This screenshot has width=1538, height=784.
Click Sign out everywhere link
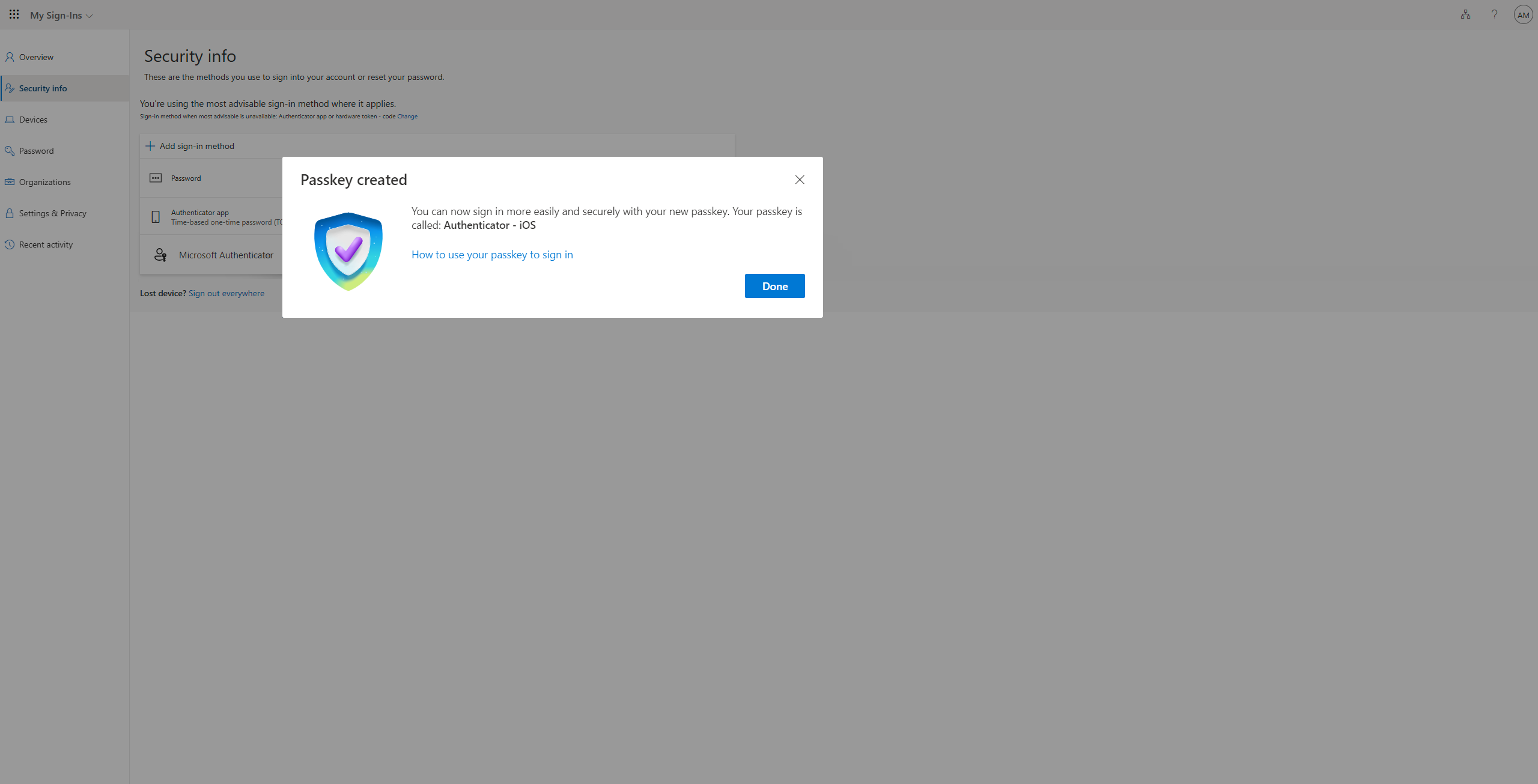click(x=226, y=293)
